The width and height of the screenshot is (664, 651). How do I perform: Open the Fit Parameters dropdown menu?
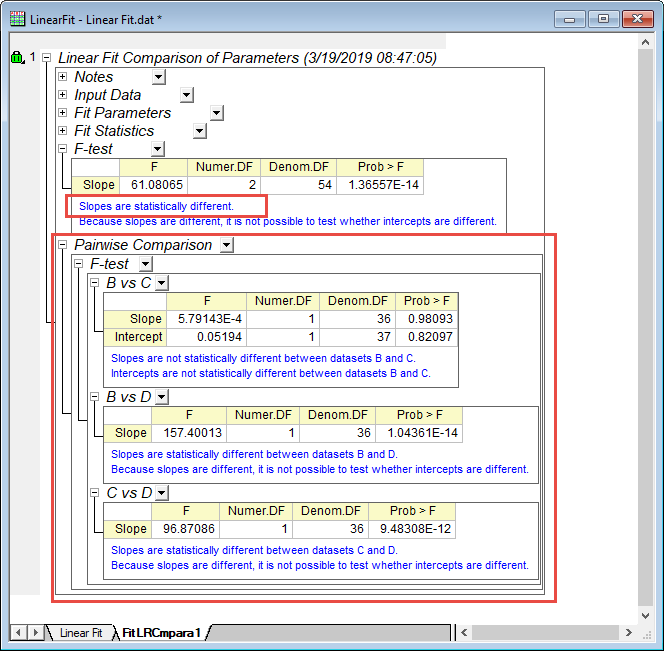(x=216, y=113)
